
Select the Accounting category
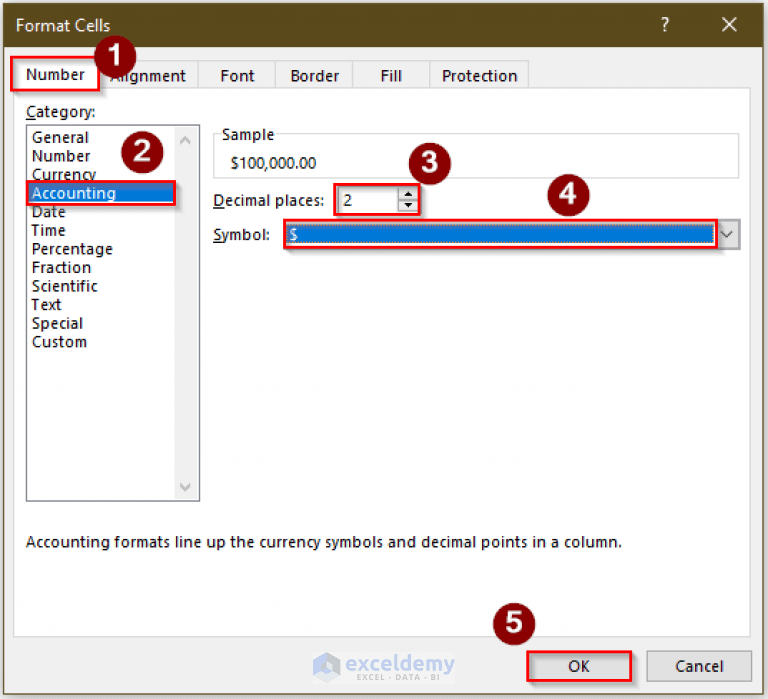(101, 193)
